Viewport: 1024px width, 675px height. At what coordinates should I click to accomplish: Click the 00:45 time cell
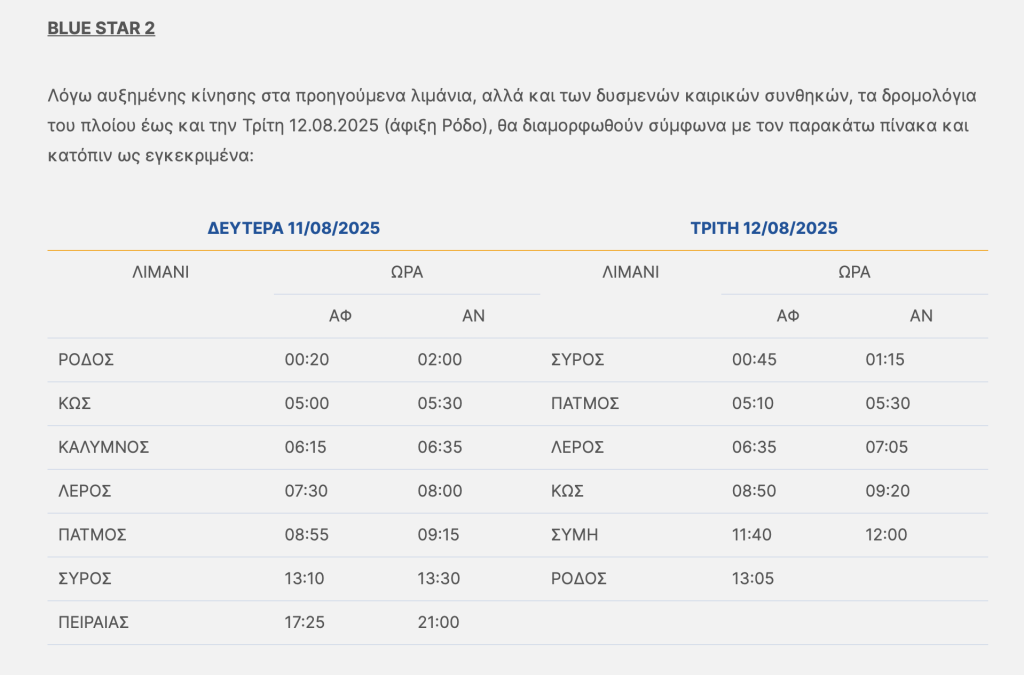[x=754, y=360]
